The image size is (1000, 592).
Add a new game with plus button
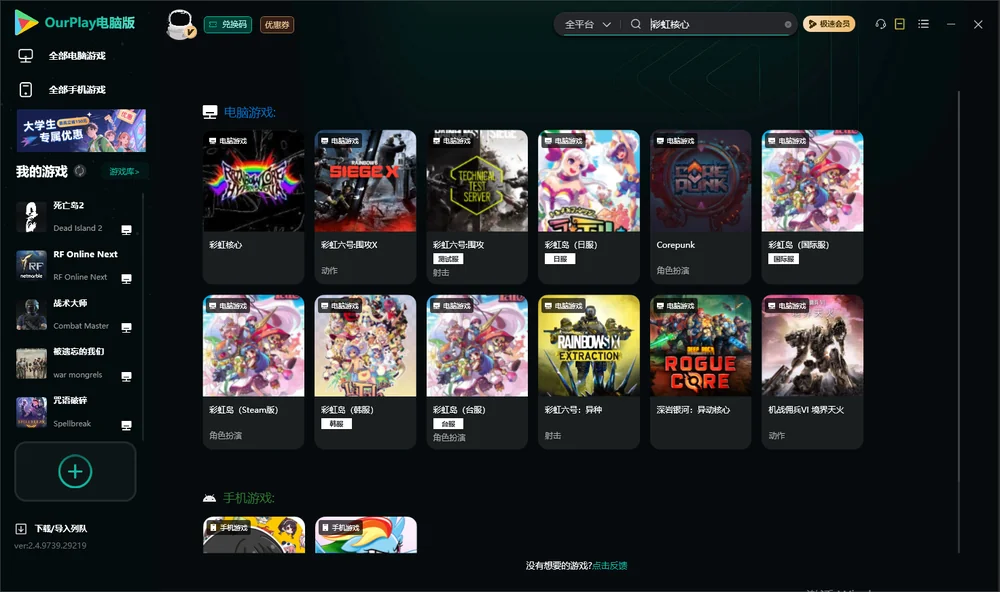click(75, 471)
